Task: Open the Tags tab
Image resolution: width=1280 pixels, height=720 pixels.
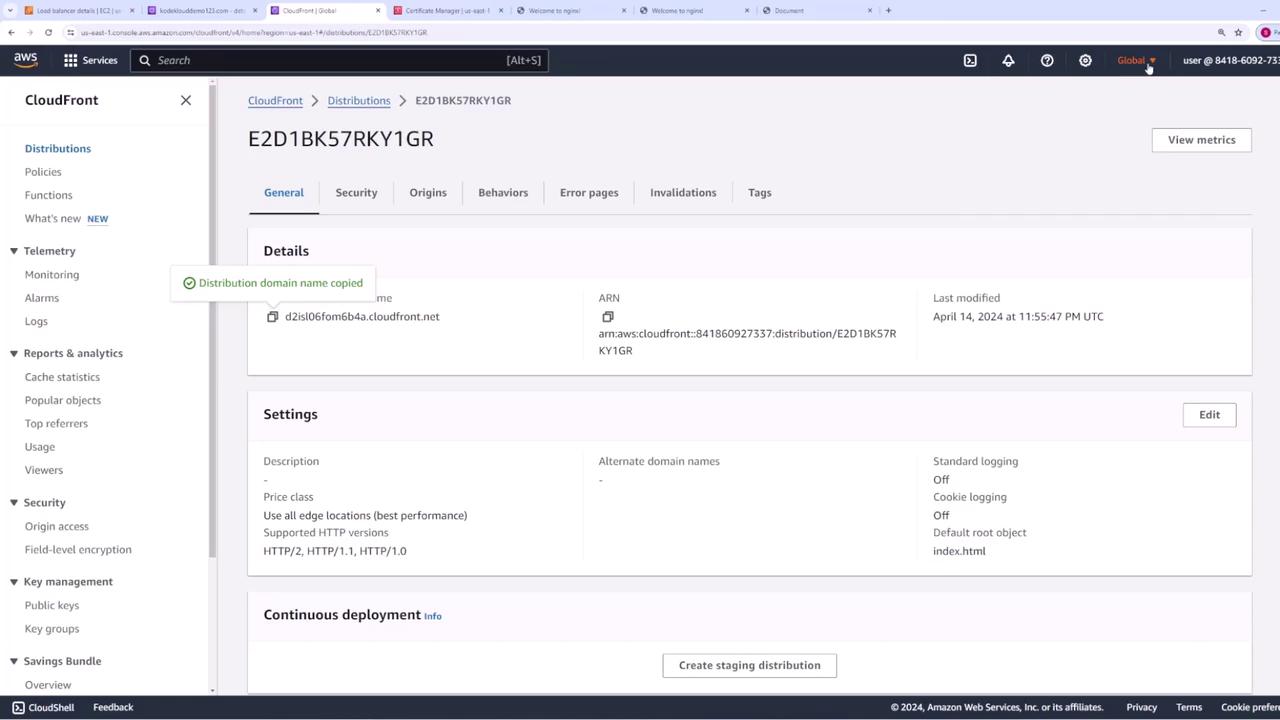Action: (760, 192)
